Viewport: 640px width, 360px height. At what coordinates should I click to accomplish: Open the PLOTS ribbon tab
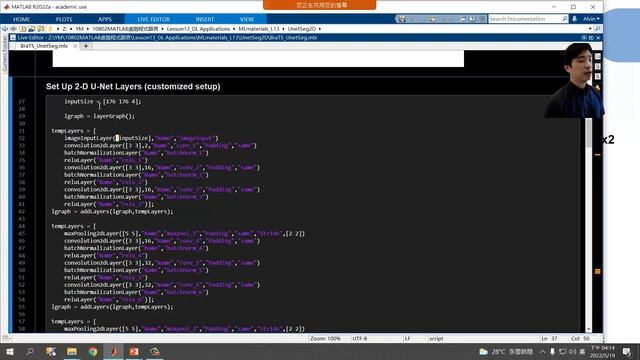(64, 19)
